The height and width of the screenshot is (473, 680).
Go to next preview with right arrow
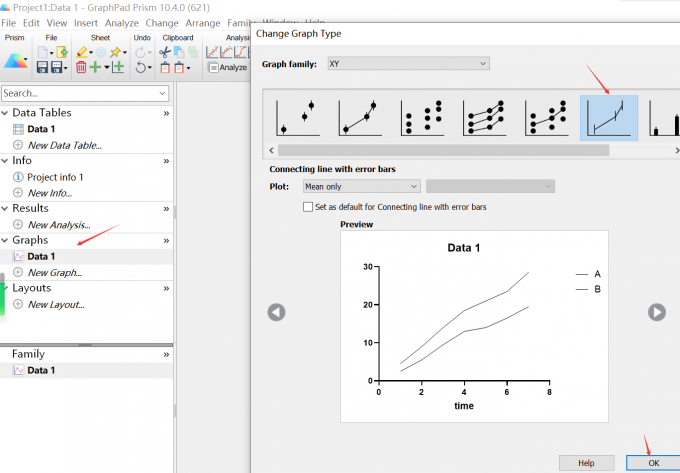pyautogui.click(x=657, y=312)
